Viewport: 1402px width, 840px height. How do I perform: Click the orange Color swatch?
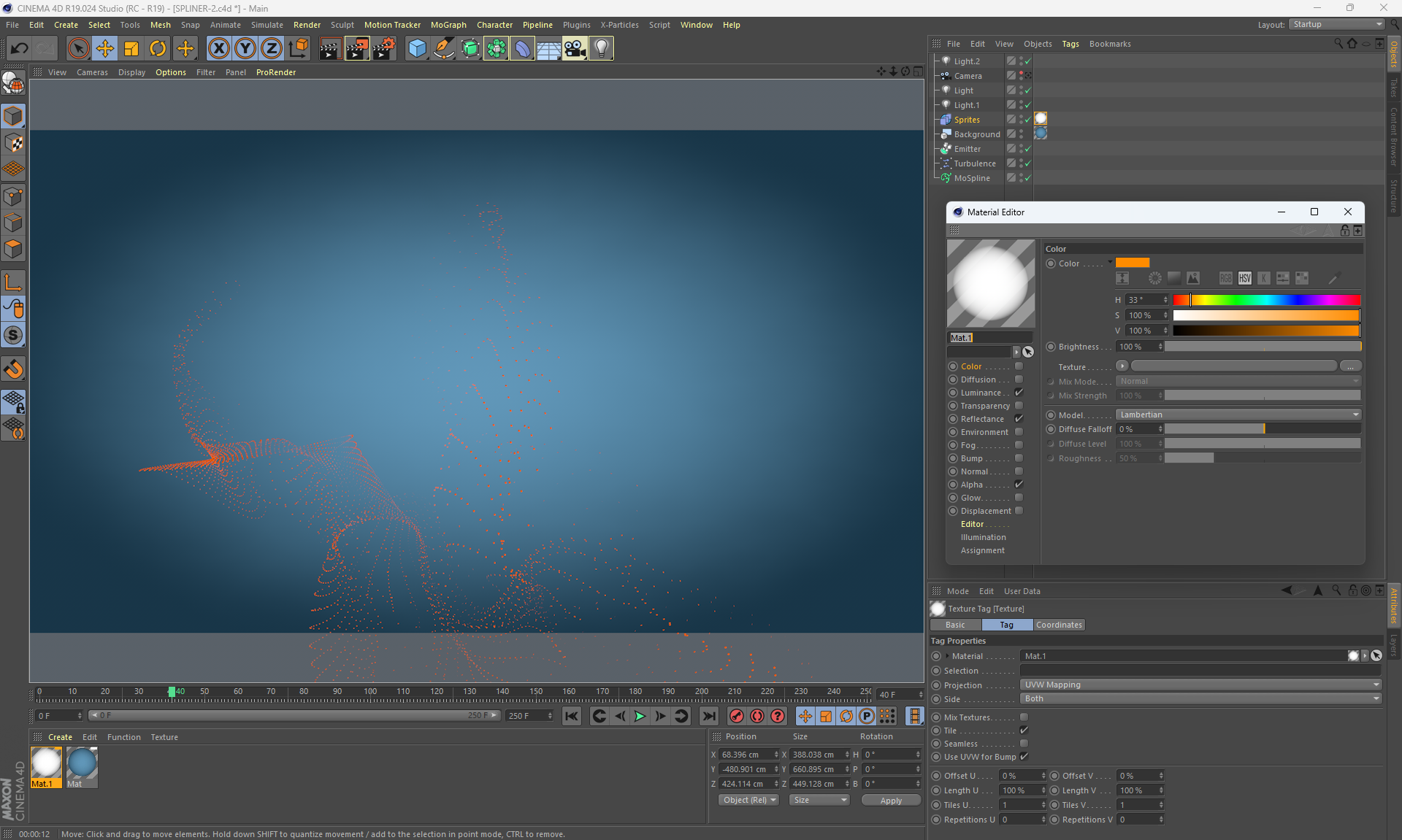click(1133, 263)
